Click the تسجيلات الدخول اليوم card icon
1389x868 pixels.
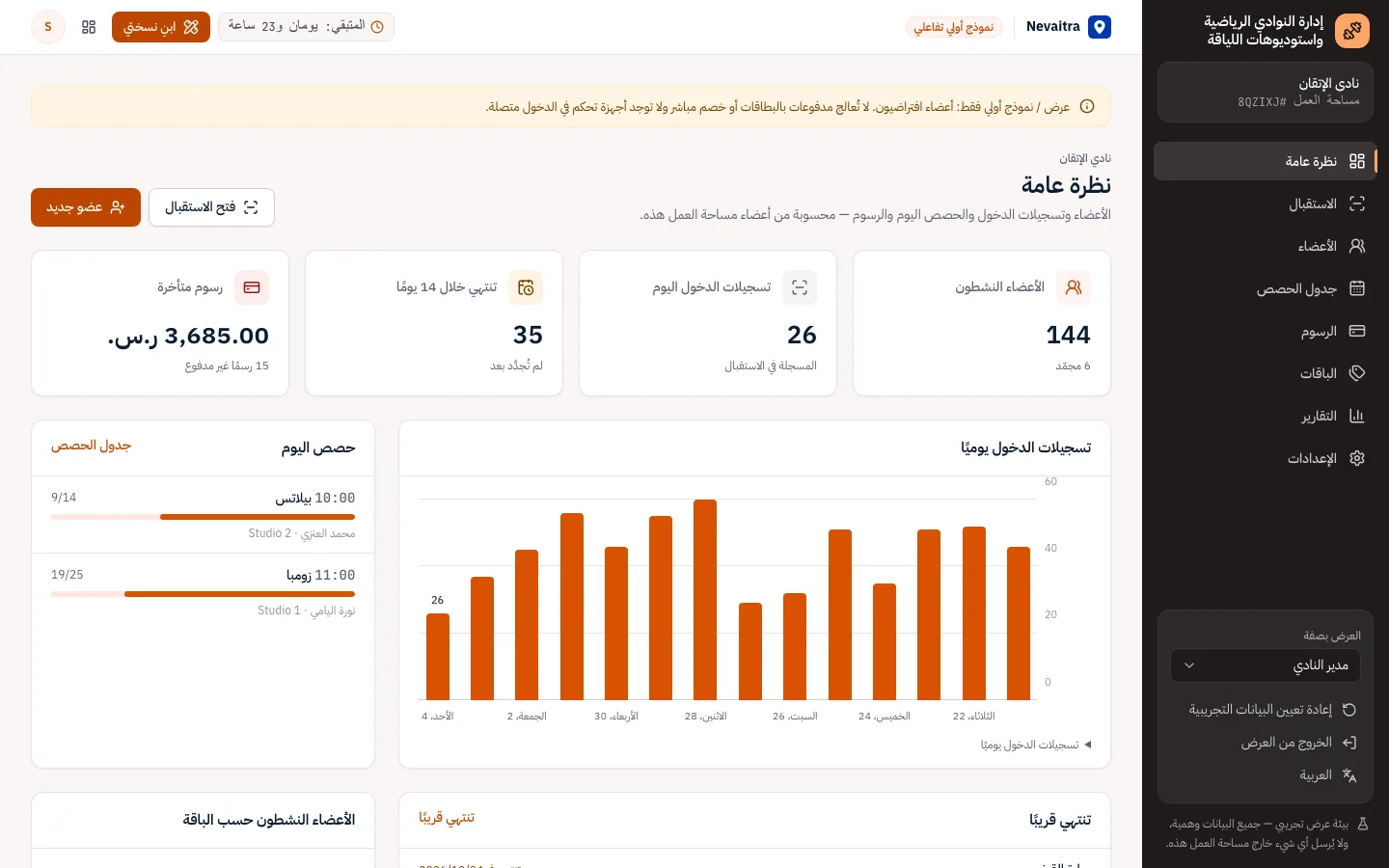800,287
